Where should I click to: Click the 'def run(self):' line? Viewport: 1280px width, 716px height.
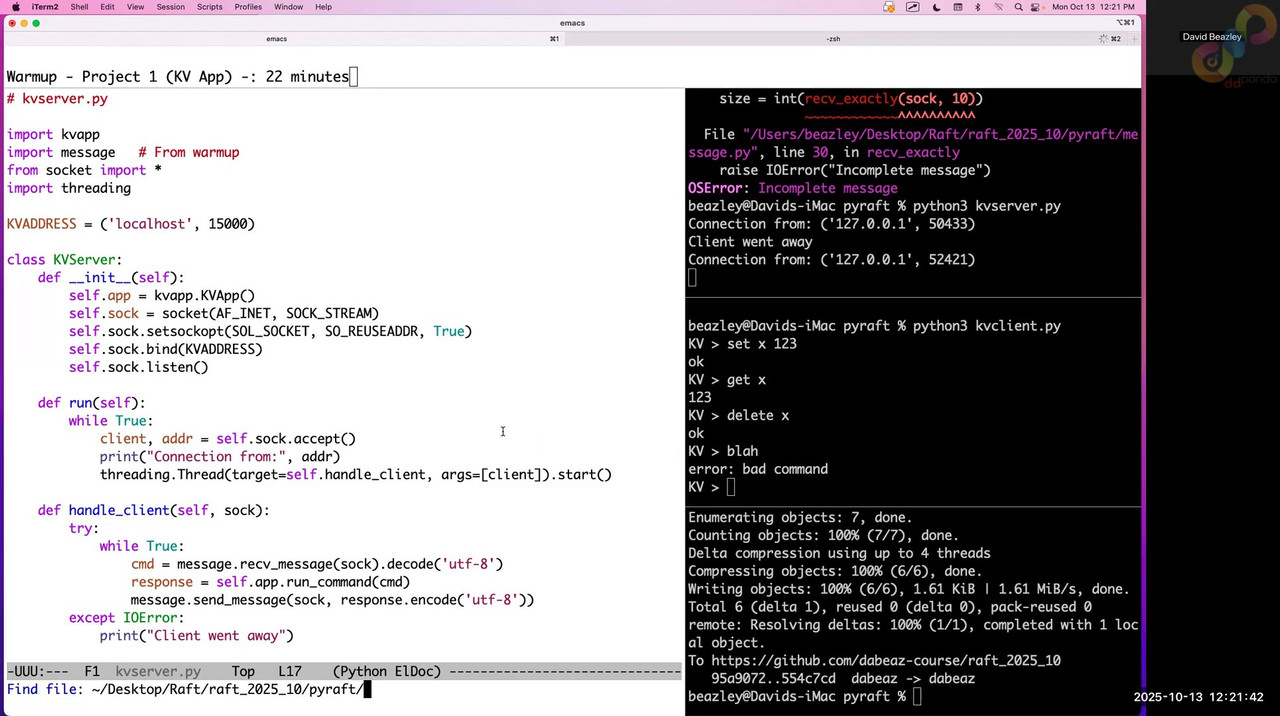[x=91, y=403]
